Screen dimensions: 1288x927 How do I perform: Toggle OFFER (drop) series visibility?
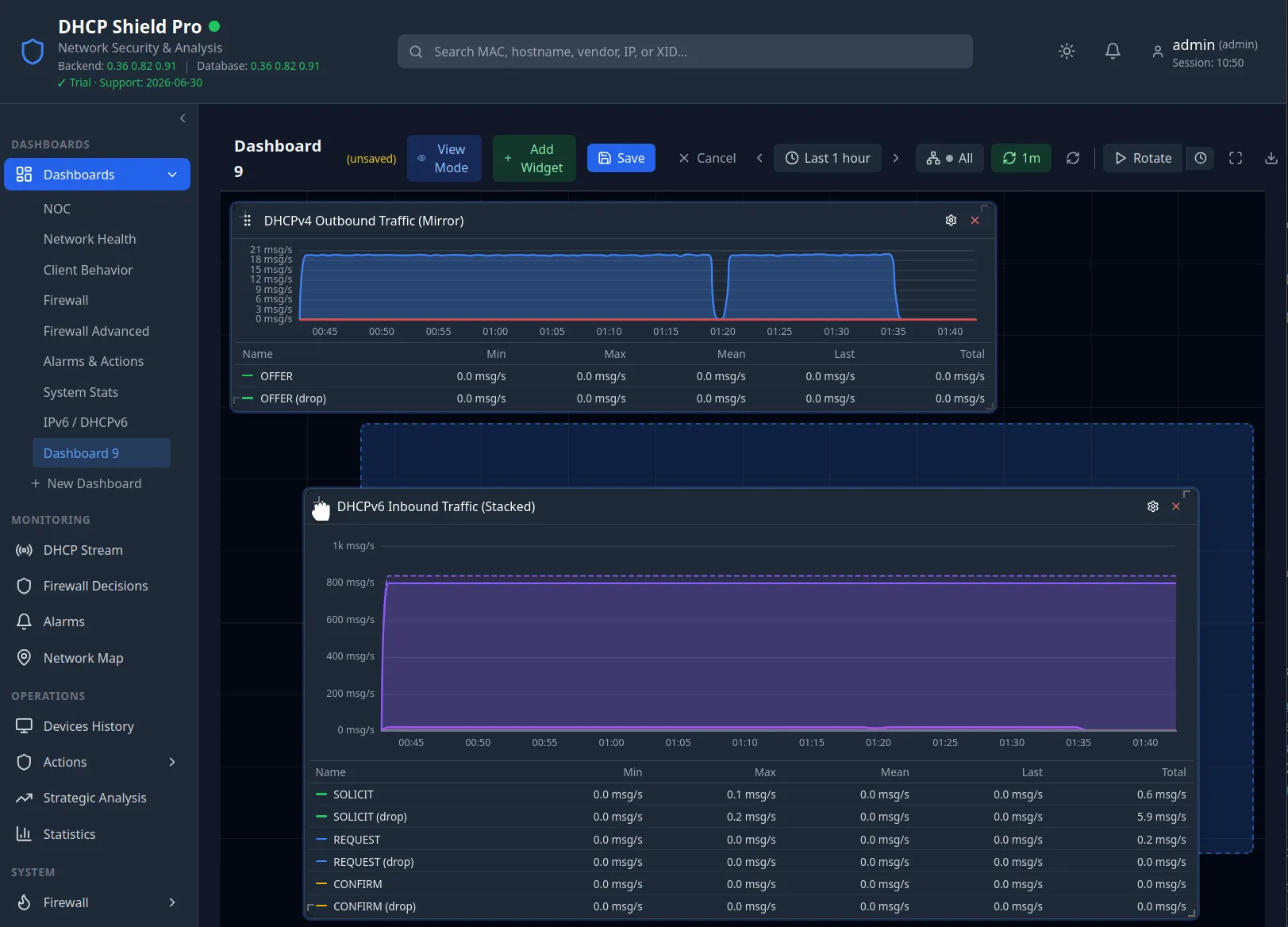[293, 398]
